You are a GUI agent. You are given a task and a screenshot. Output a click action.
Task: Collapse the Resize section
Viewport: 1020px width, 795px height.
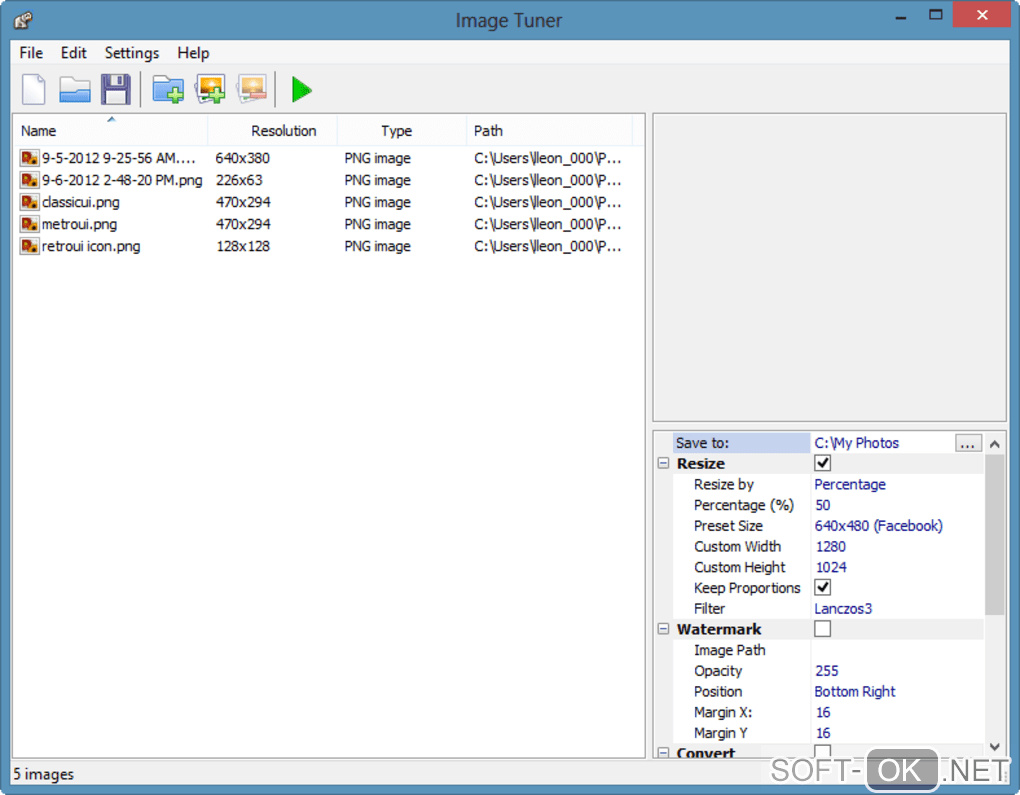tap(663, 464)
